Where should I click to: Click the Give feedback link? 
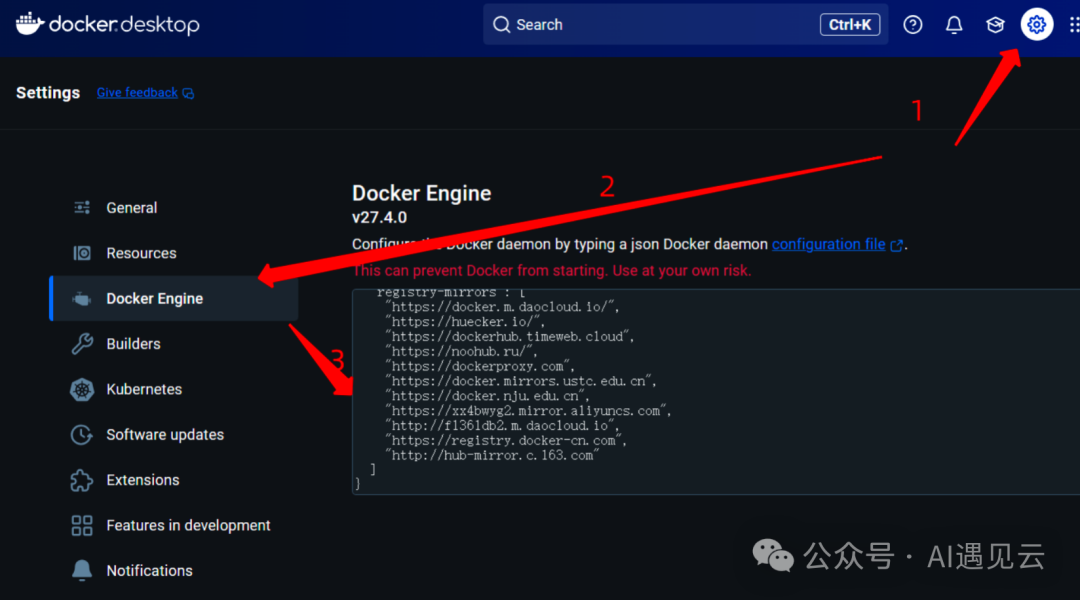137,92
